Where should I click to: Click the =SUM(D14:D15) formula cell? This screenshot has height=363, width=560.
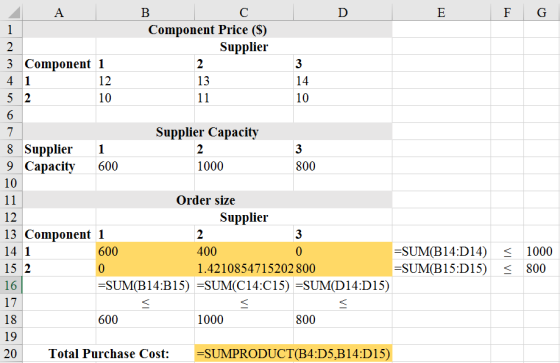343,285
